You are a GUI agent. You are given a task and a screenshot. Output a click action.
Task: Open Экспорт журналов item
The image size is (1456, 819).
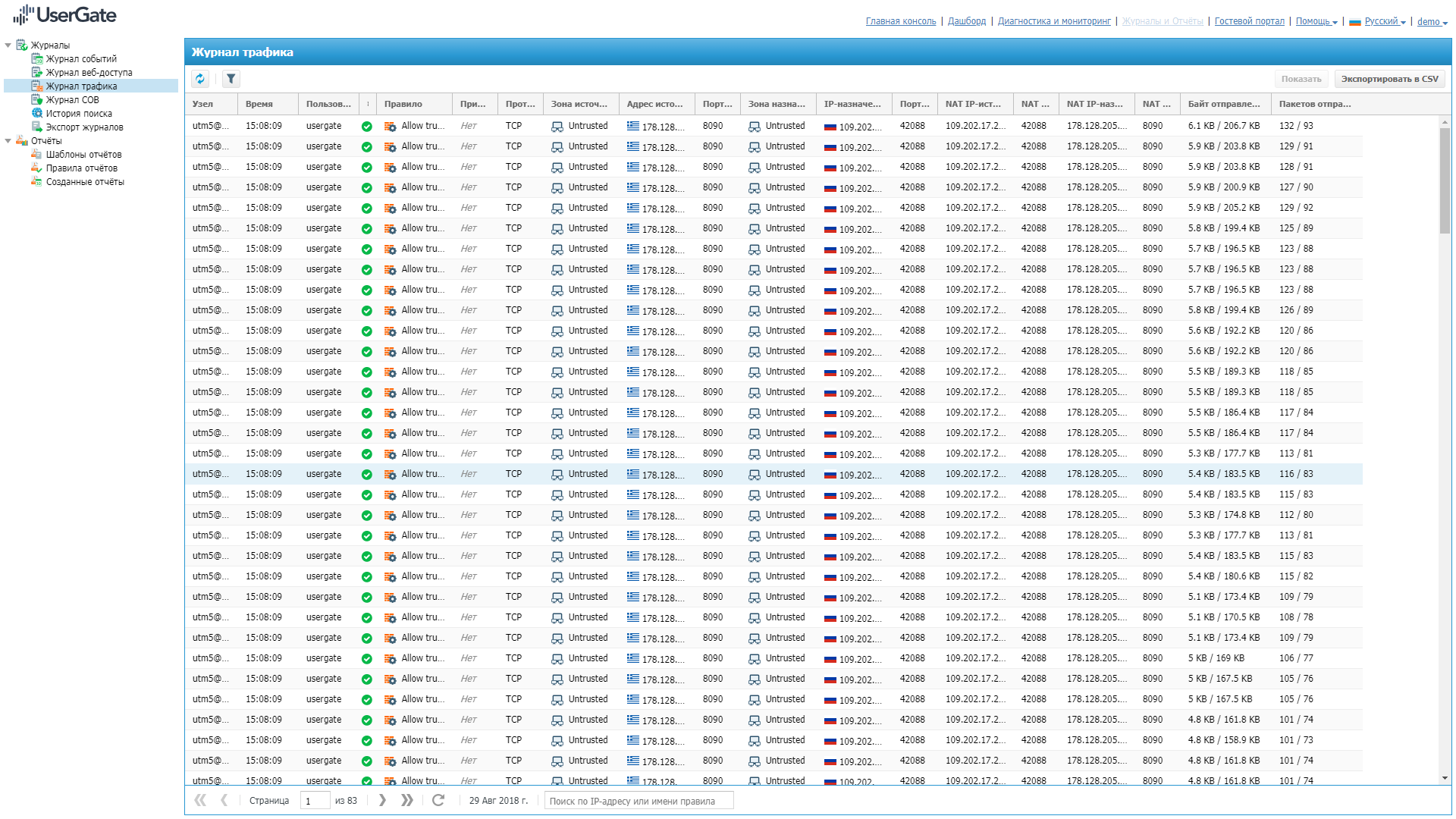point(84,127)
